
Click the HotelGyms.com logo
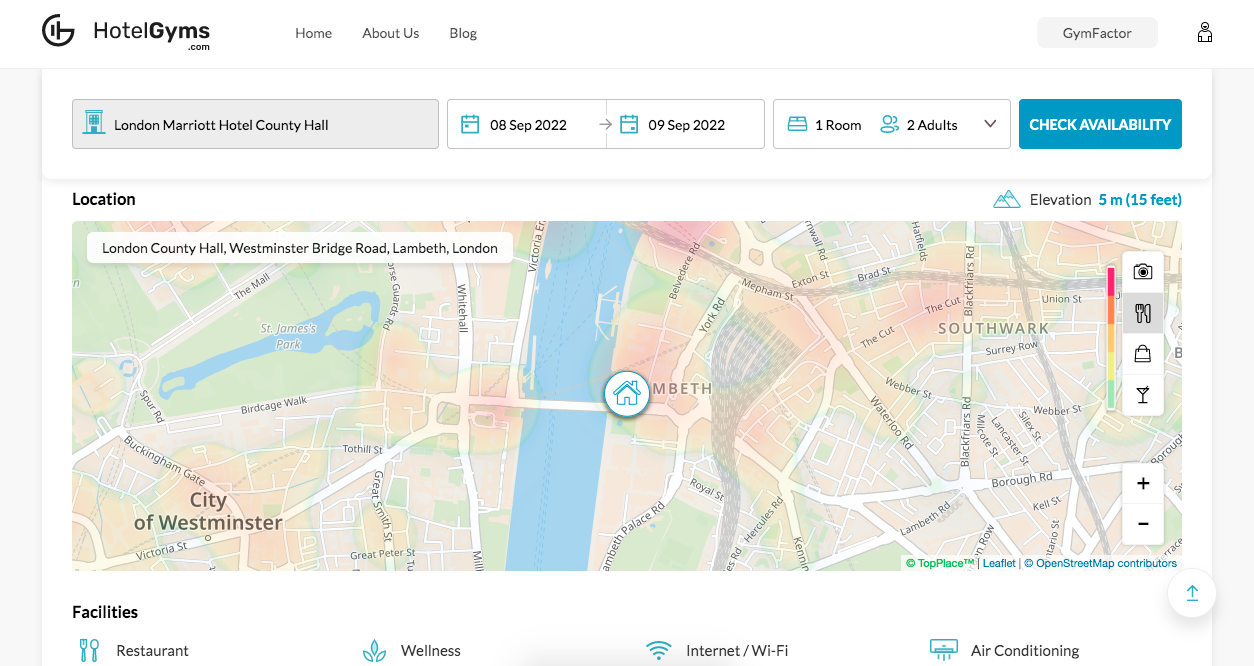[x=126, y=32]
